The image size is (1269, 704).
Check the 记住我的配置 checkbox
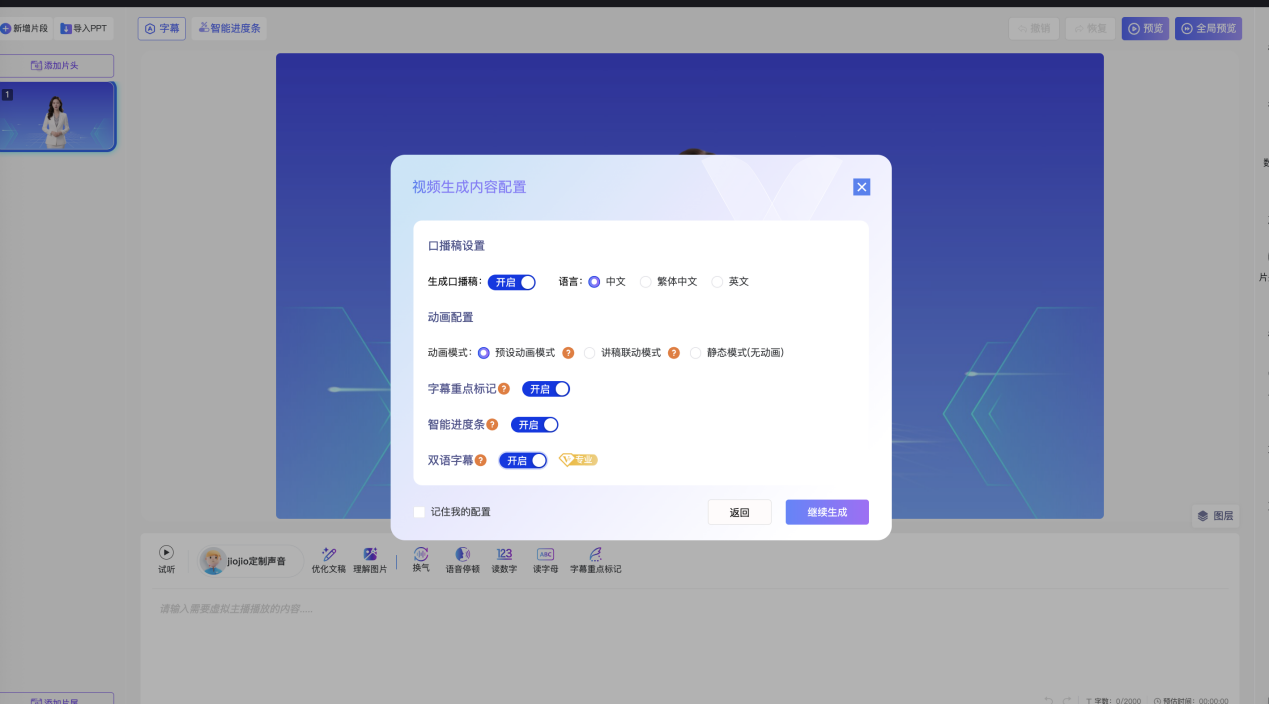coord(420,512)
